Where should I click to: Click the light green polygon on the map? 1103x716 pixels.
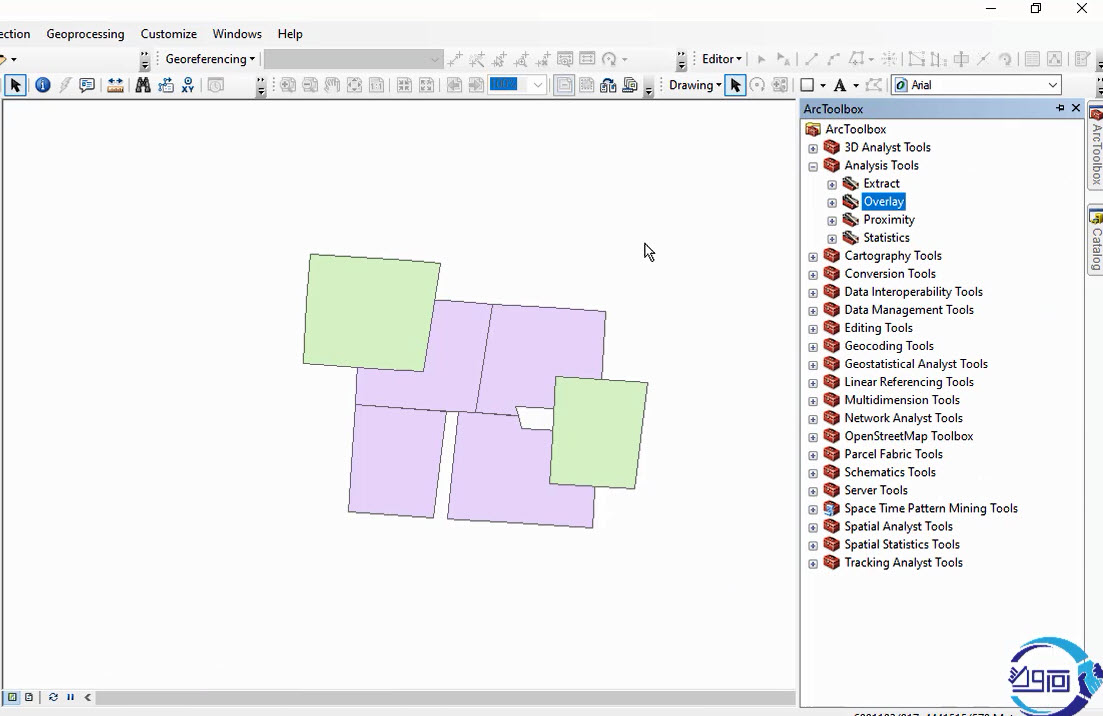[371, 311]
